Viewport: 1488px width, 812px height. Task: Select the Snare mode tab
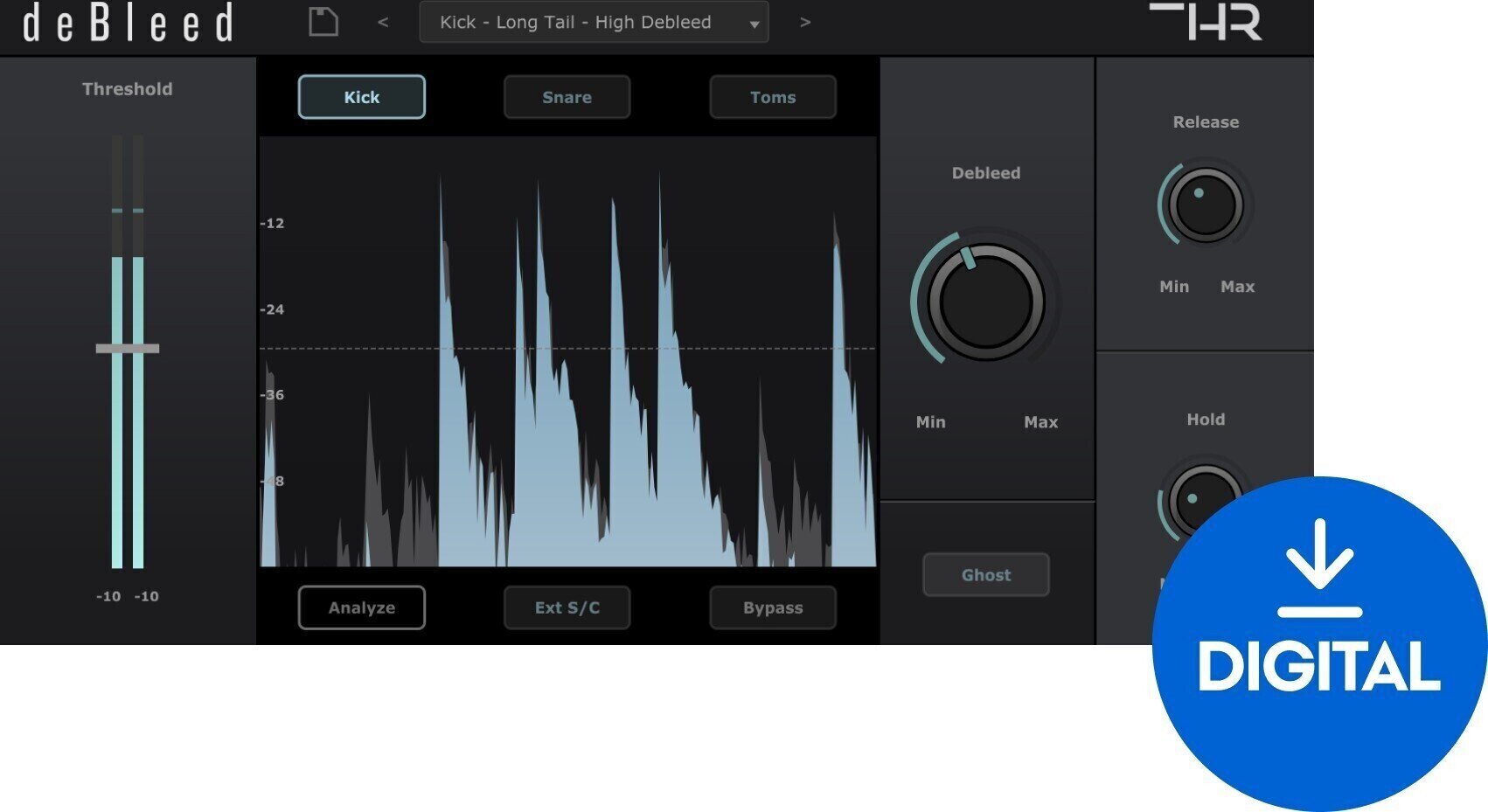(567, 97)
